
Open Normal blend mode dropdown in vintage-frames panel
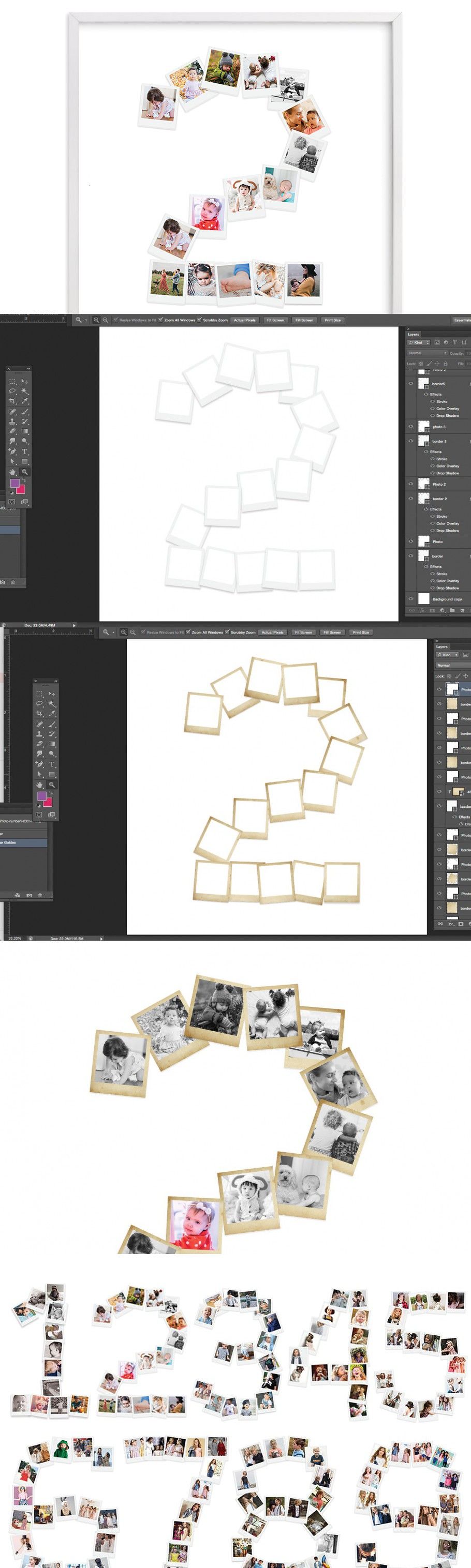pos(453,665)
